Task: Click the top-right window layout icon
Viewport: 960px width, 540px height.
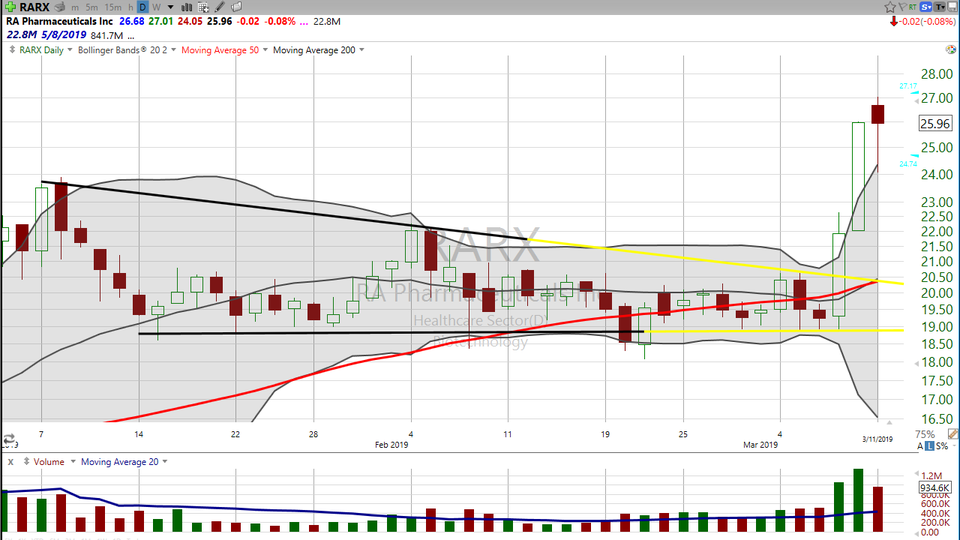Action: pos(953,7)
